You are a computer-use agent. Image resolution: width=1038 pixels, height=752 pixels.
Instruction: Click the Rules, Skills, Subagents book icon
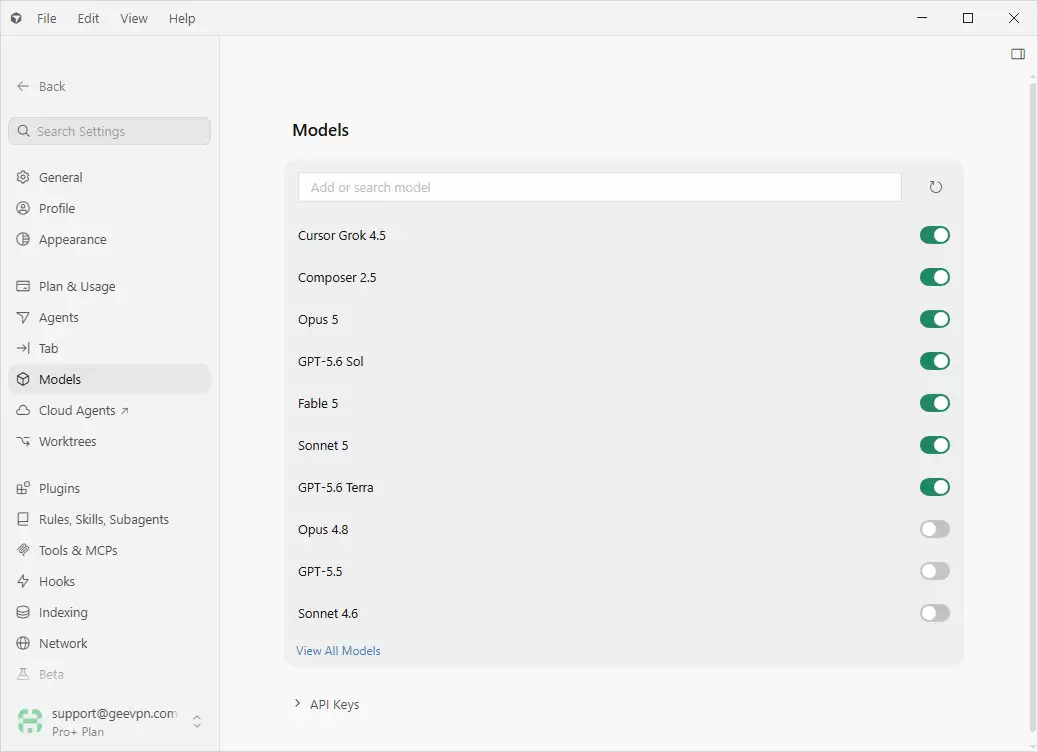point(23,520)
